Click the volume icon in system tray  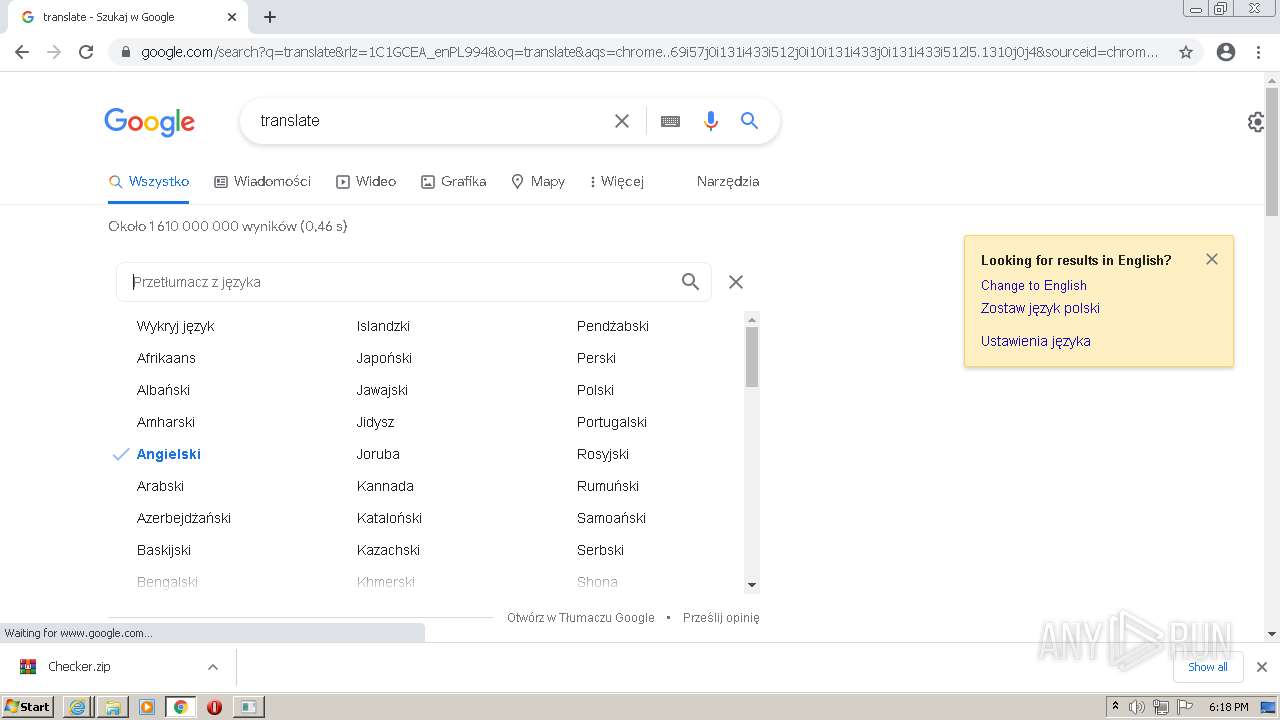click(x=1137, y=707)
